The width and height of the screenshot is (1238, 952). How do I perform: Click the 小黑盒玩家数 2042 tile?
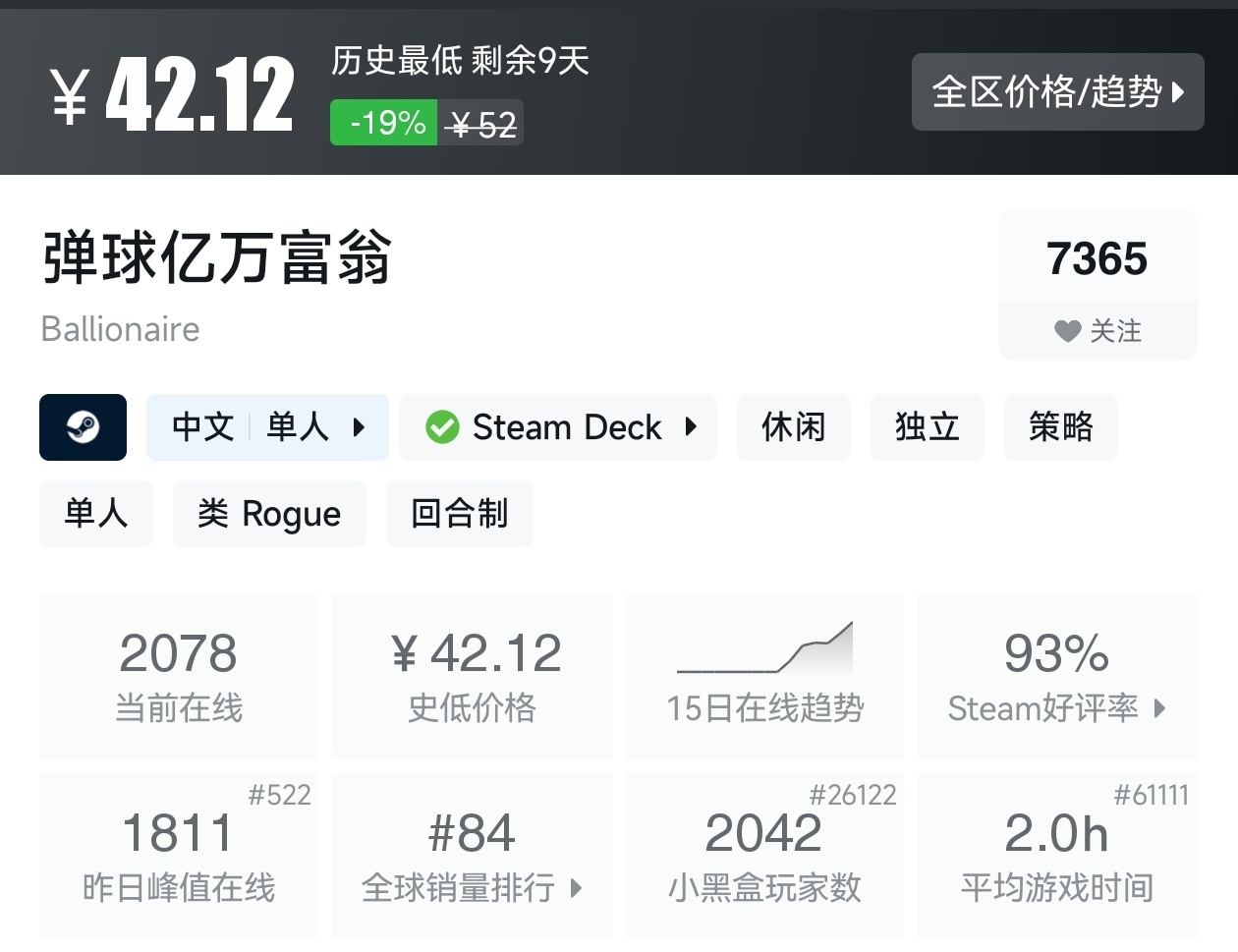coord(764,855)
